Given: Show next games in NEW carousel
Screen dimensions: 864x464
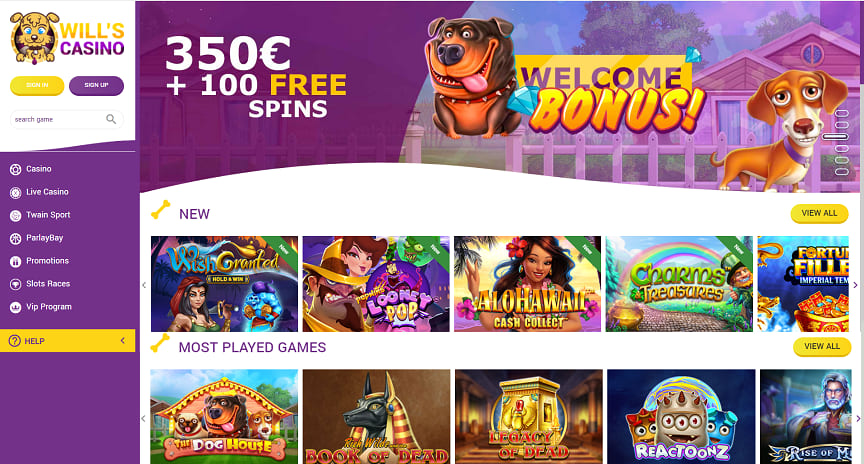Looking at the screenshot, I should (855, 285).
